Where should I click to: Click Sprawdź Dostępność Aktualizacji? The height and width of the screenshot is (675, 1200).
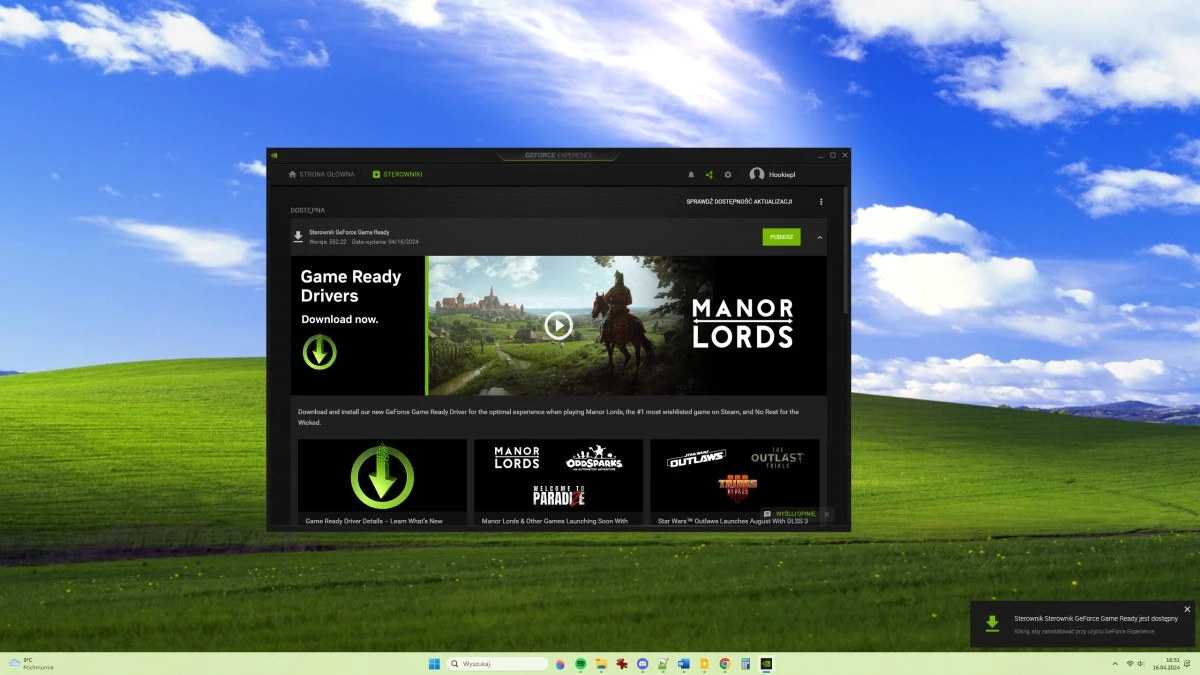(740, 201)
